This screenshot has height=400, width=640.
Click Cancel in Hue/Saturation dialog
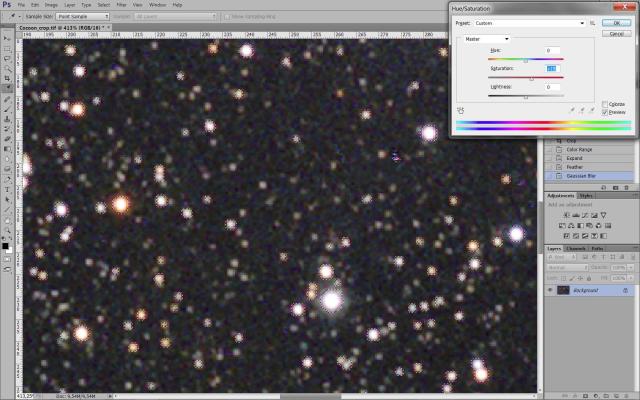pyautogui.click(x=614, y=32)
